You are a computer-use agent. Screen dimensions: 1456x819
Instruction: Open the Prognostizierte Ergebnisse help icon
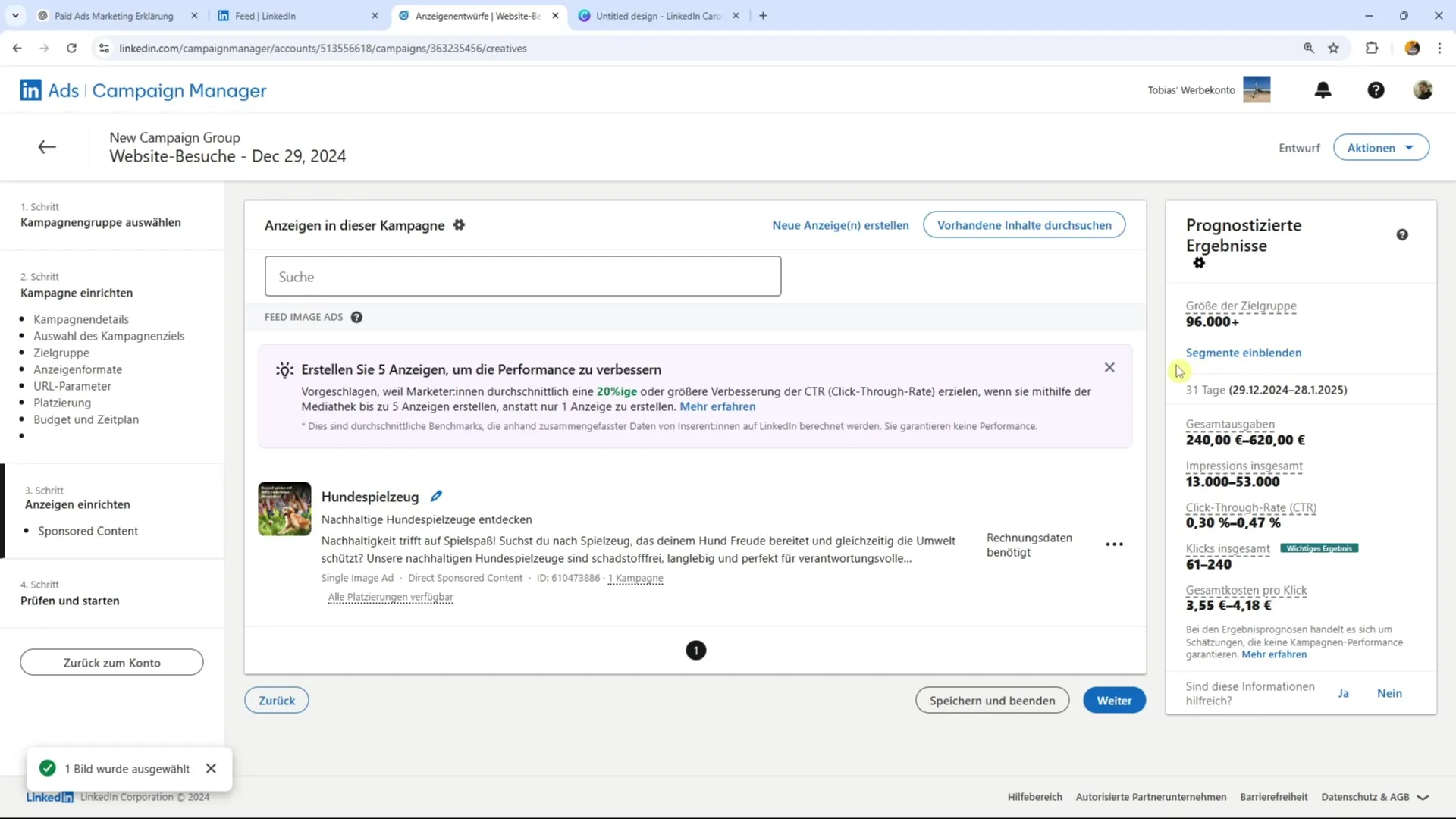pos(1402,235)
